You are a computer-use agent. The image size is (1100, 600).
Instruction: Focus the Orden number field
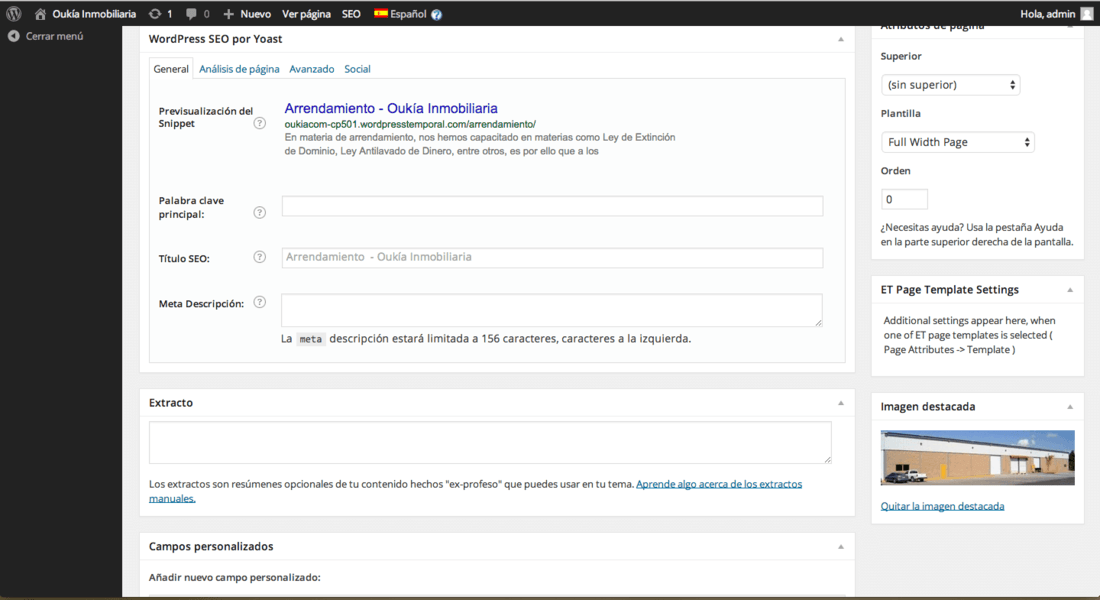tap(904, 199)
